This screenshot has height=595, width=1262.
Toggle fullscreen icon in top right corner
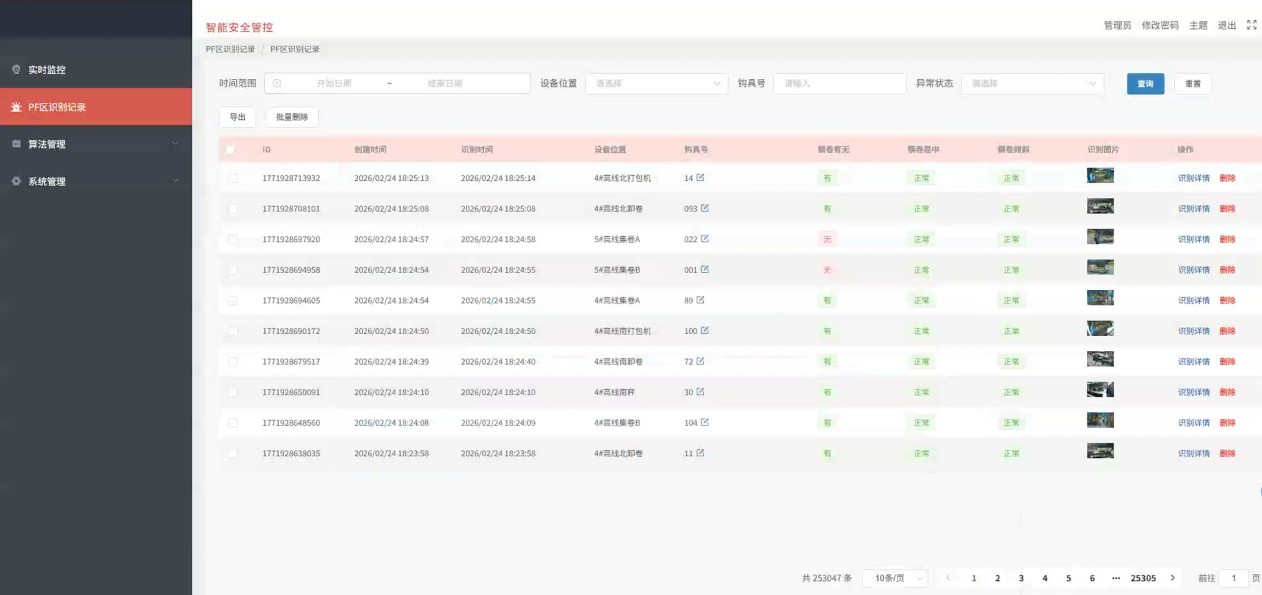(1251, 25)
